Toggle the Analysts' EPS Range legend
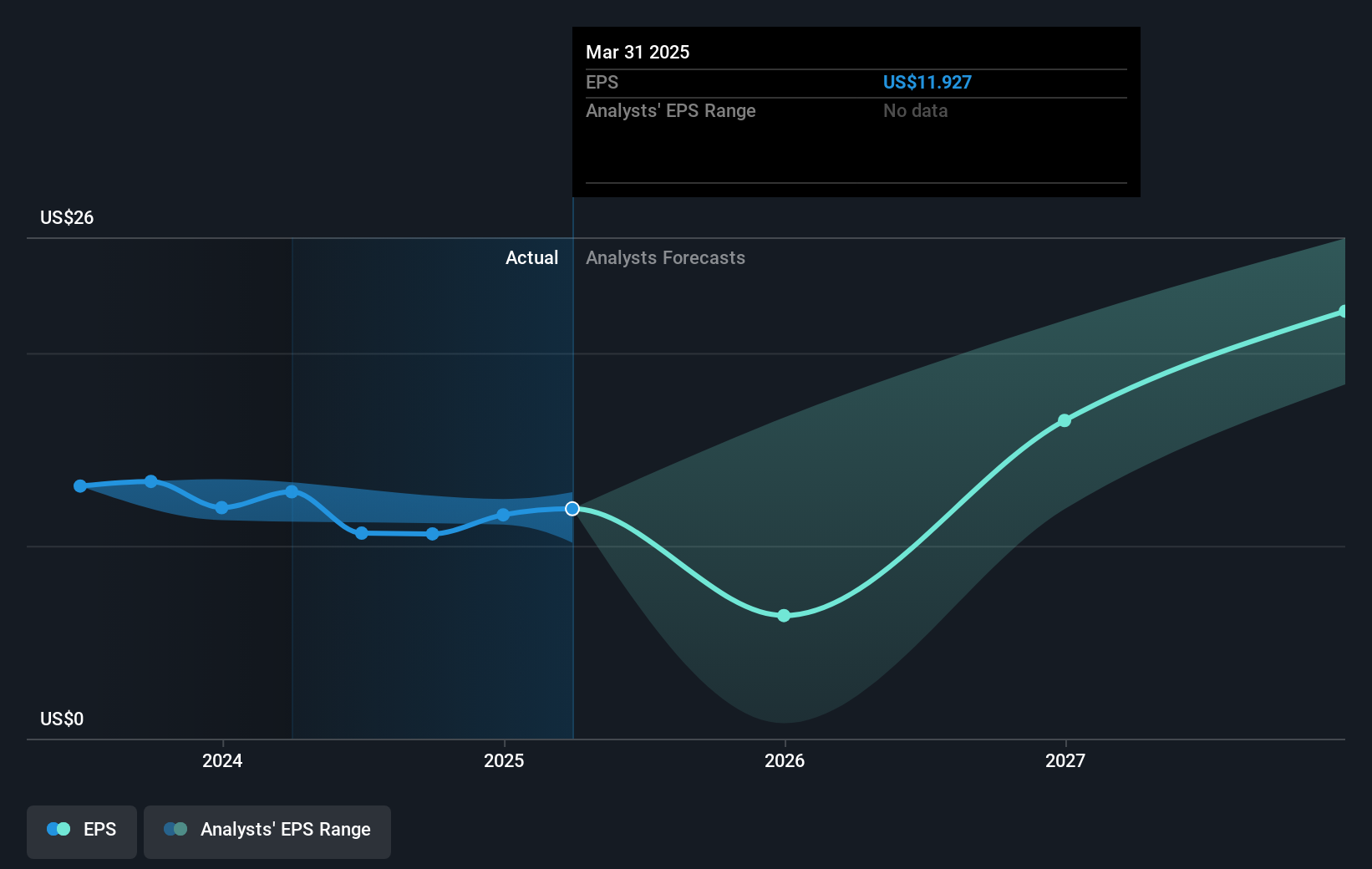1372x869 pixels. click(x=267, y=831)
